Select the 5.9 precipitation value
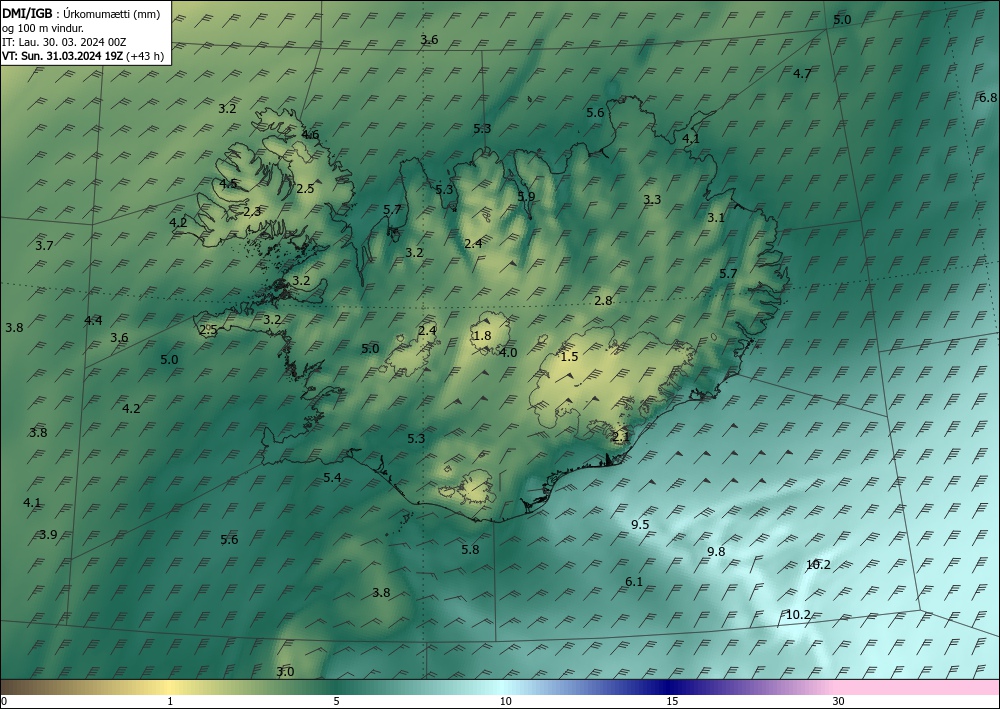Viewport: 1000px width, 709px height. (526, 196)
